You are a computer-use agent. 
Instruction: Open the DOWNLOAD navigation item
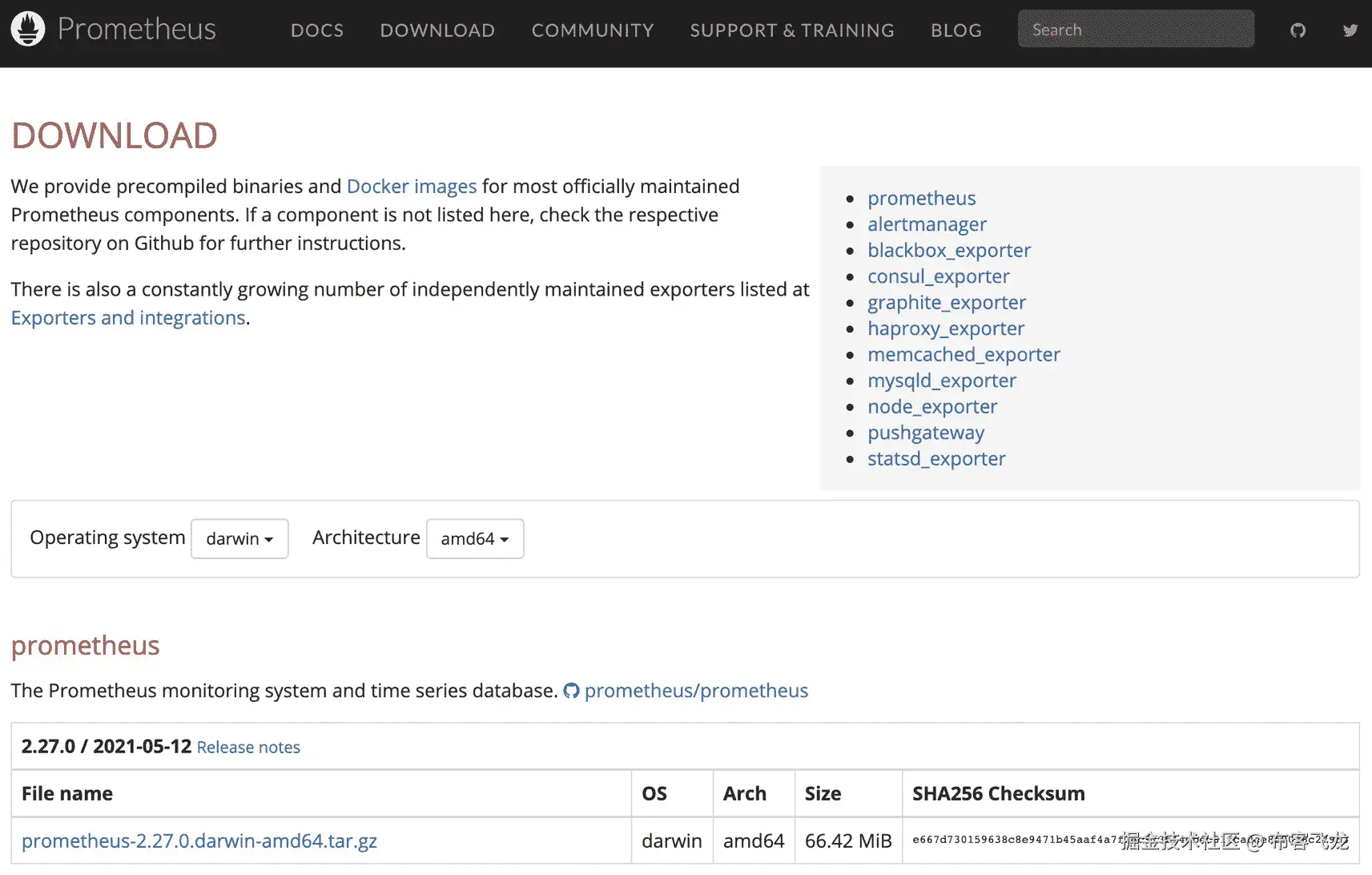pyautogui.click(x=437, y=30)
